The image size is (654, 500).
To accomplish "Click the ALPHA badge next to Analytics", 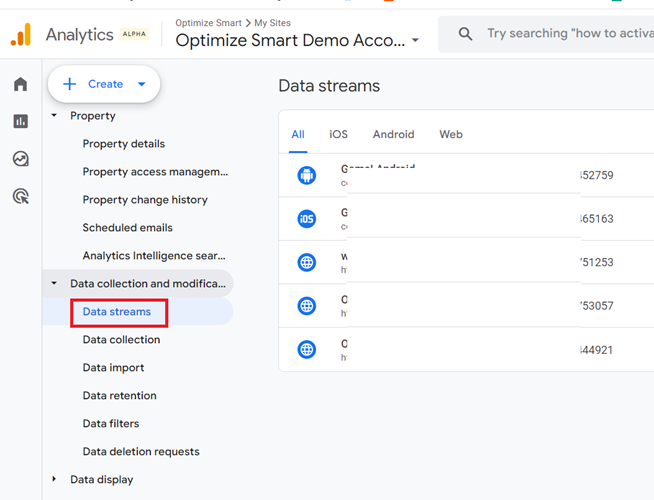I will tap(134, 34).
